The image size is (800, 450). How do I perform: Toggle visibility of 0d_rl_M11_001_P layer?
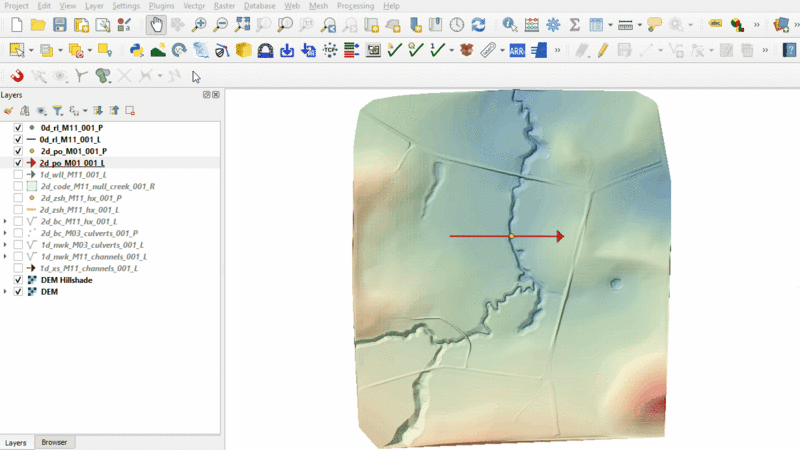point(18,128)
